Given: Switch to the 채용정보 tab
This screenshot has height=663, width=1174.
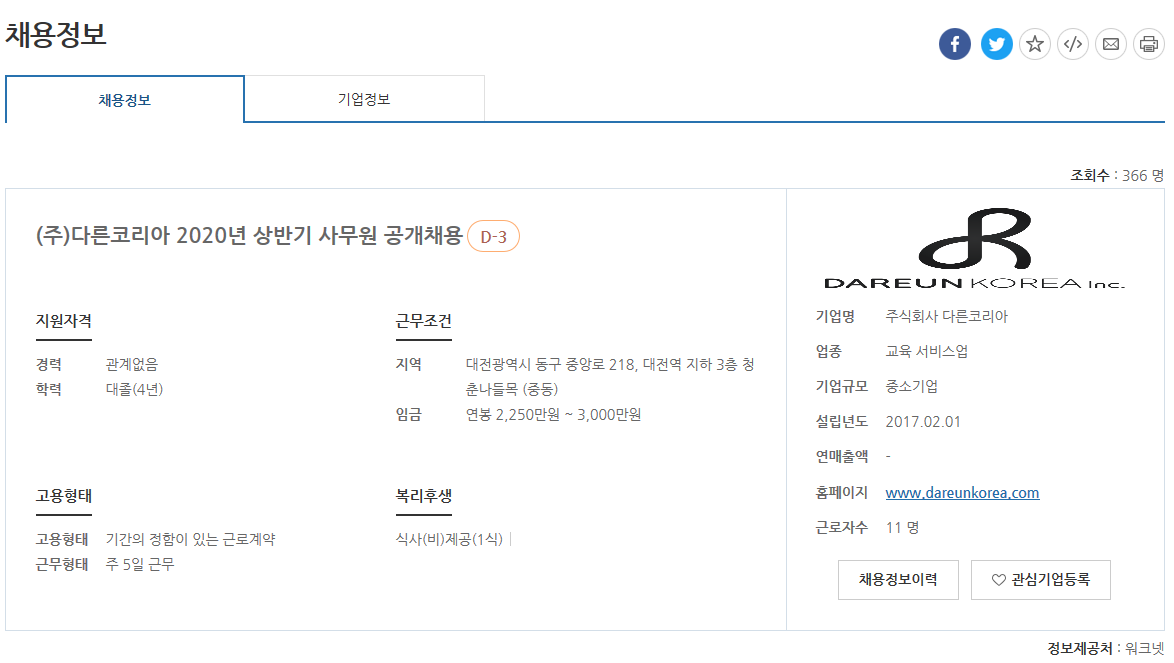Looking at the screenshot, I should (125, 100).
